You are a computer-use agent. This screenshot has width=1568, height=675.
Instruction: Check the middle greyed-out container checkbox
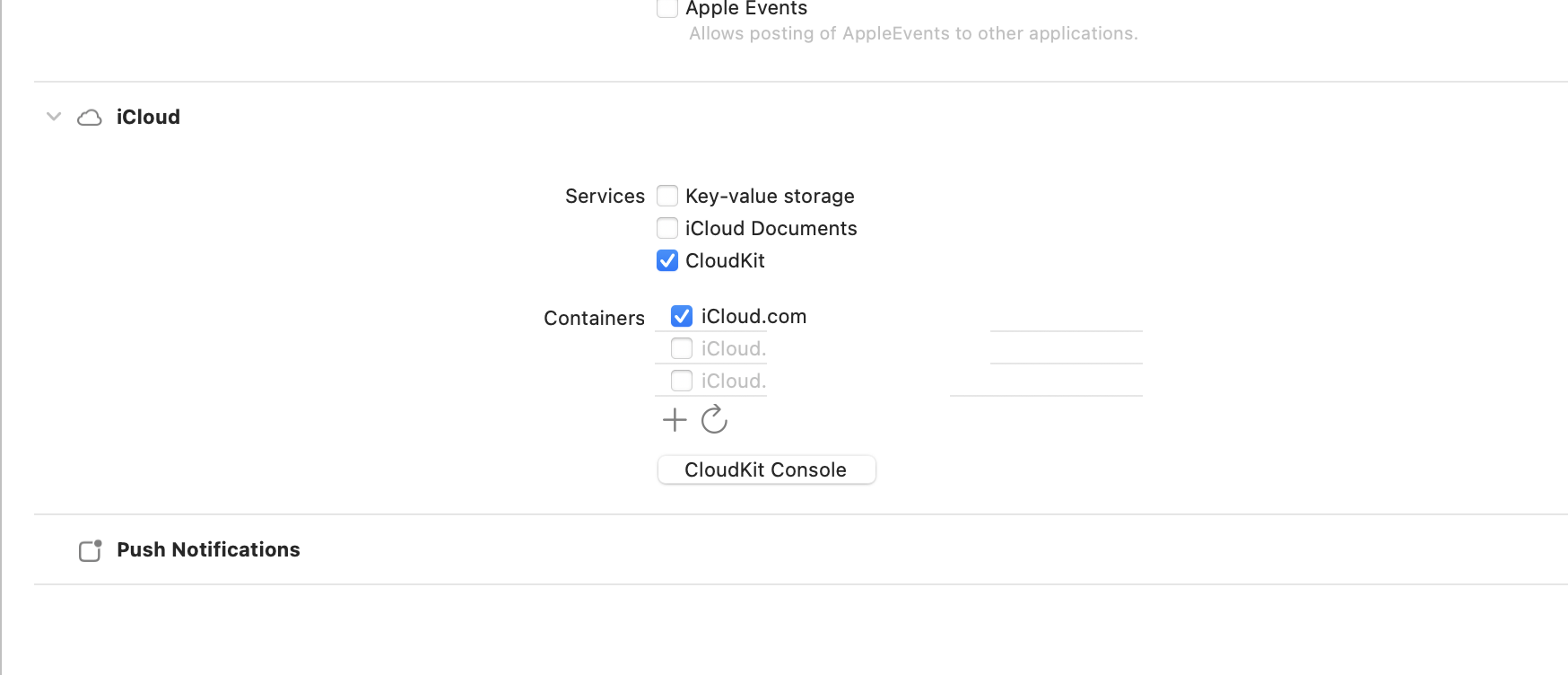click(682, 348)
